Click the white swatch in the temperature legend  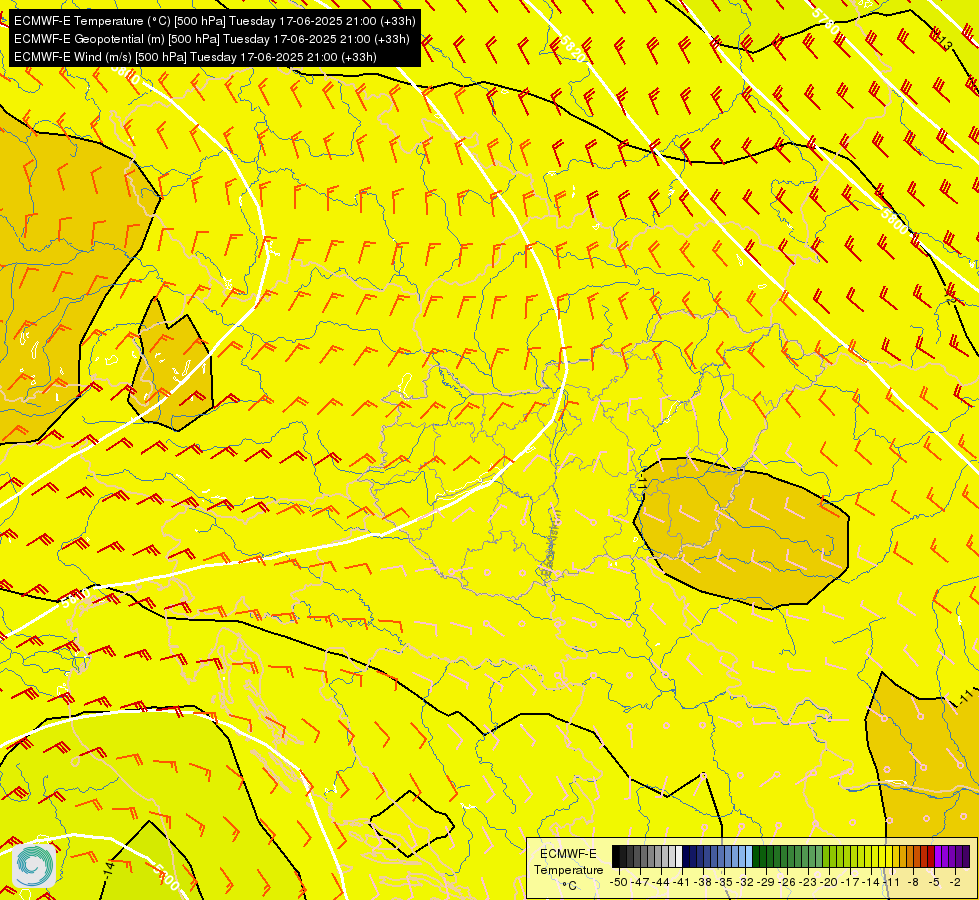pos(679,856)
